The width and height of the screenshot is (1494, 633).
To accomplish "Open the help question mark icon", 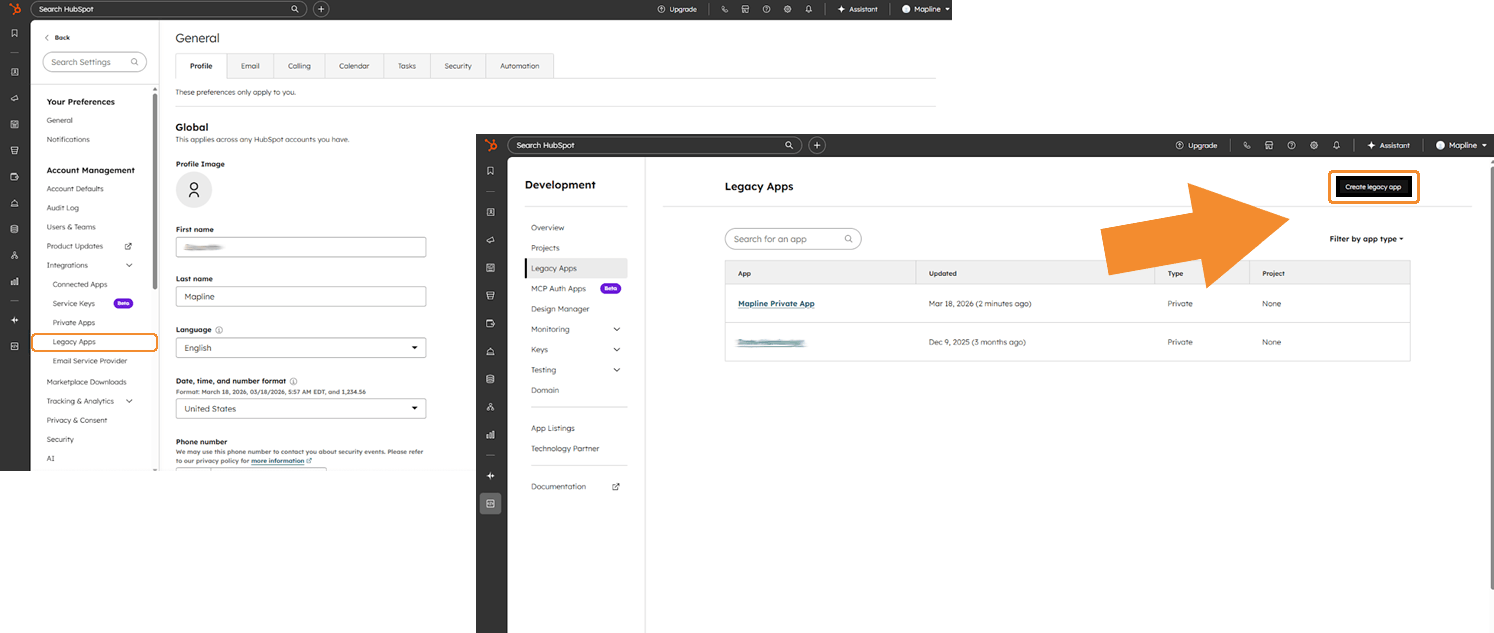I will click(765, 8).
